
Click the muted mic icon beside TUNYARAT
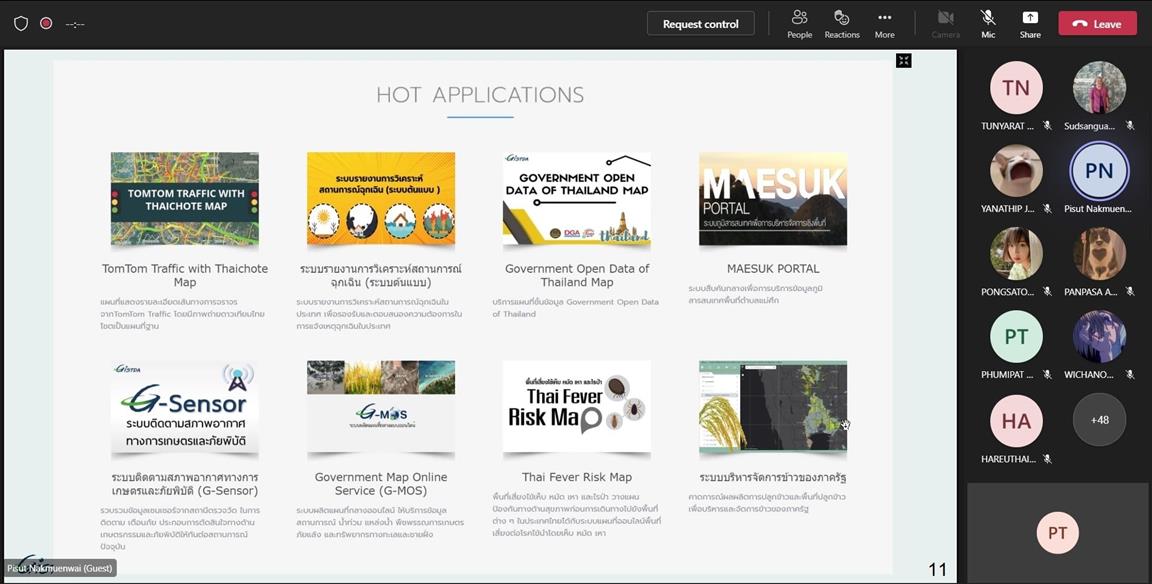pos(1047,126)
